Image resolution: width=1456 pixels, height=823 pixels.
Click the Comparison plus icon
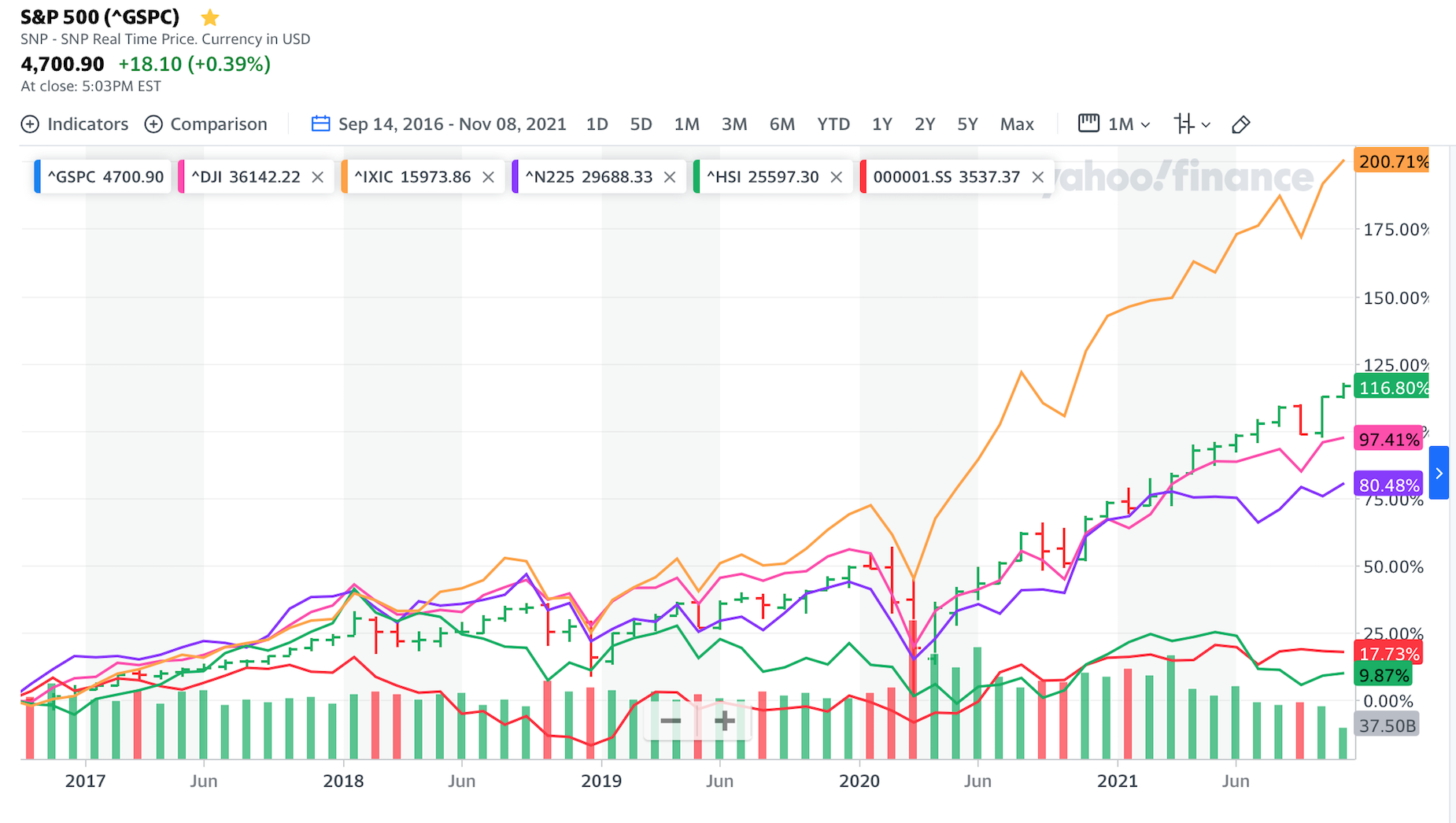153,124
